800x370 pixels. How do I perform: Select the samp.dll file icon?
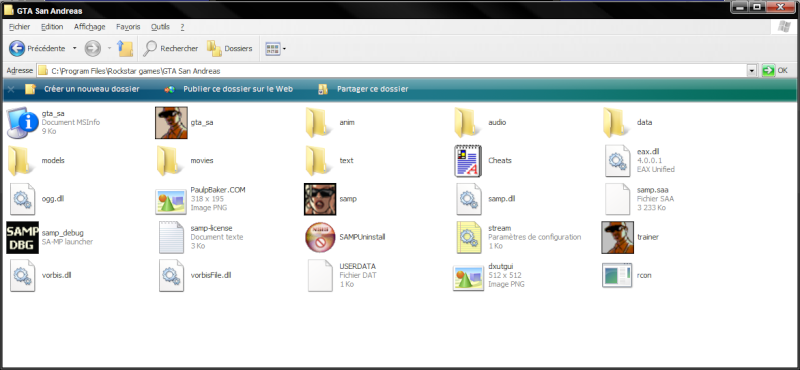[x=469, y=199]
